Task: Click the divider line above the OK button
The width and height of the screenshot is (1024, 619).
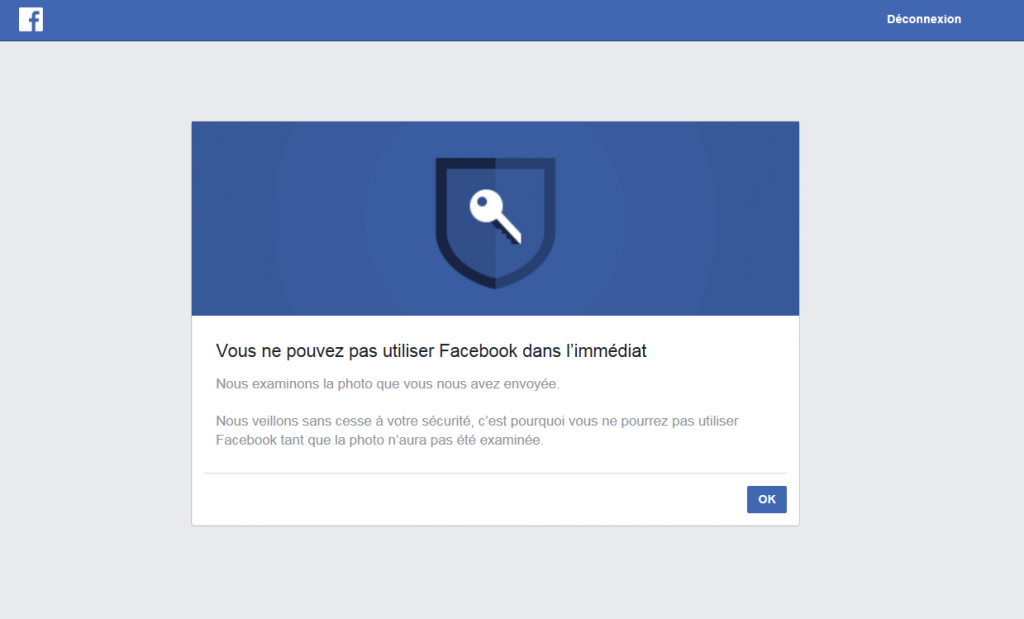Action: pyautogui.click(x=495, y=473)
